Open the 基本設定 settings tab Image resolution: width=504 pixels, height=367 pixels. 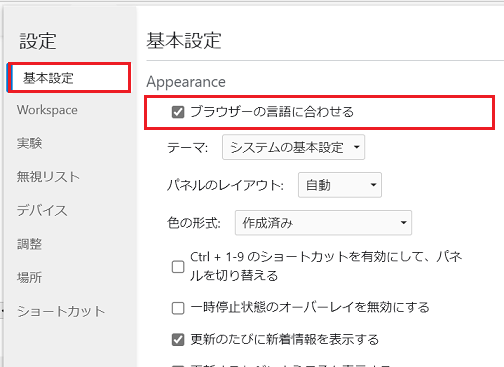[x=68, y=78]
